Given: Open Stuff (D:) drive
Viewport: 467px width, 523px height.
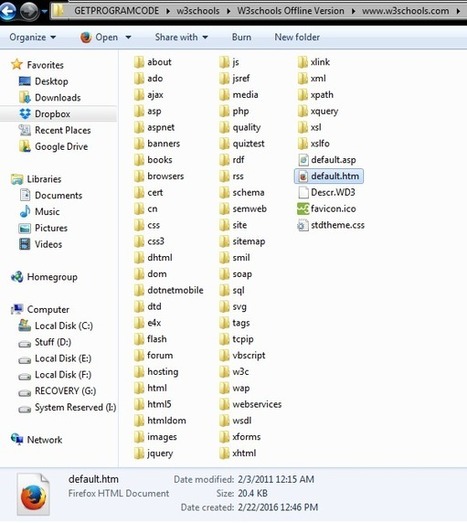Looking at the screenshot, I should [45, 342].
